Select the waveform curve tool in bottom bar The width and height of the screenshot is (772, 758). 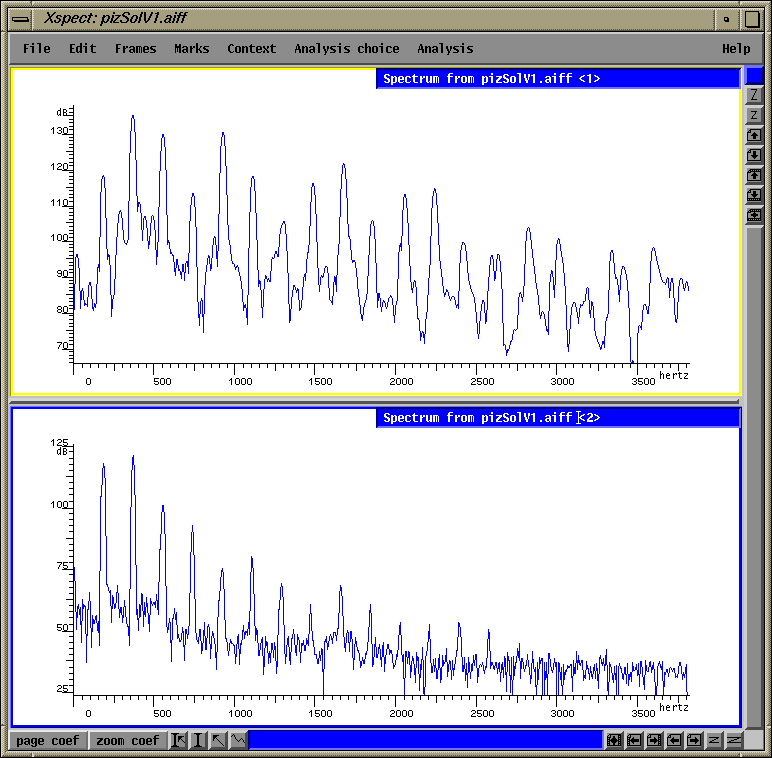[238, 740]
